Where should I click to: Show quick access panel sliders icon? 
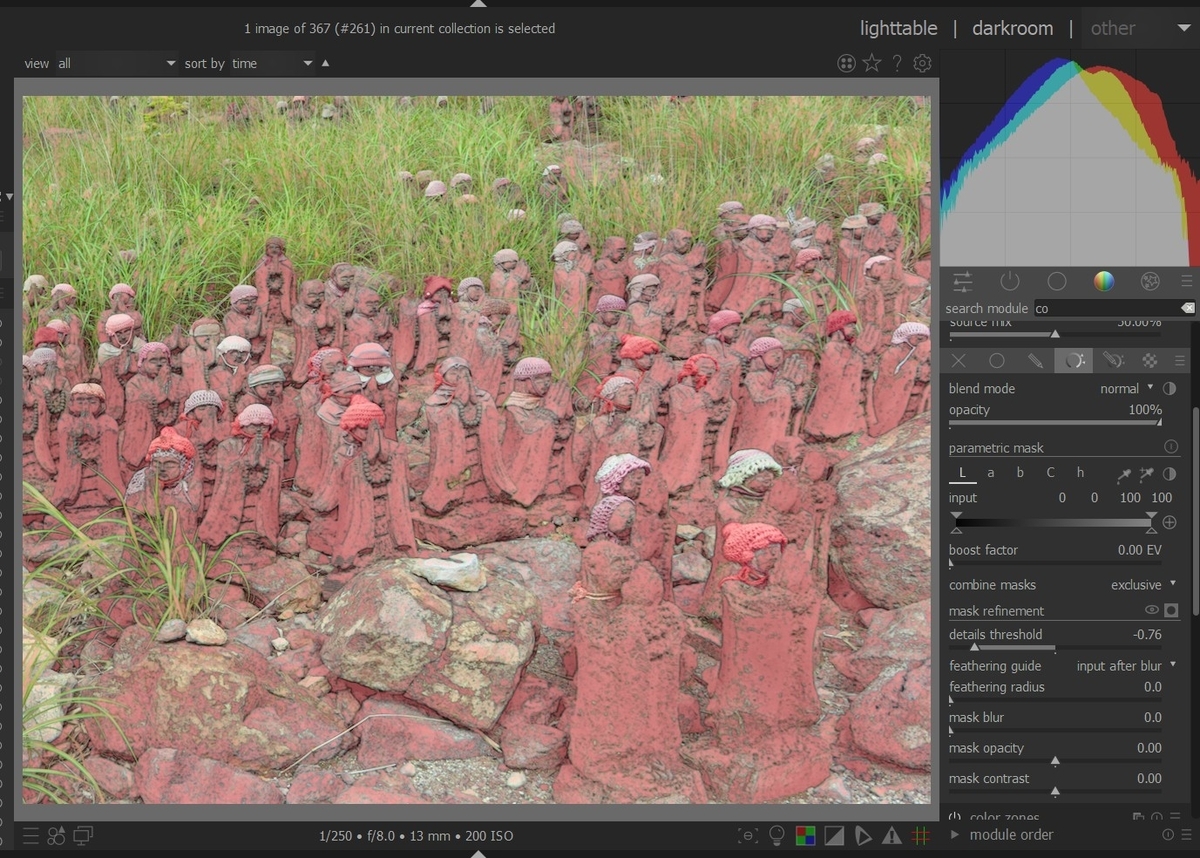point(963,281)
